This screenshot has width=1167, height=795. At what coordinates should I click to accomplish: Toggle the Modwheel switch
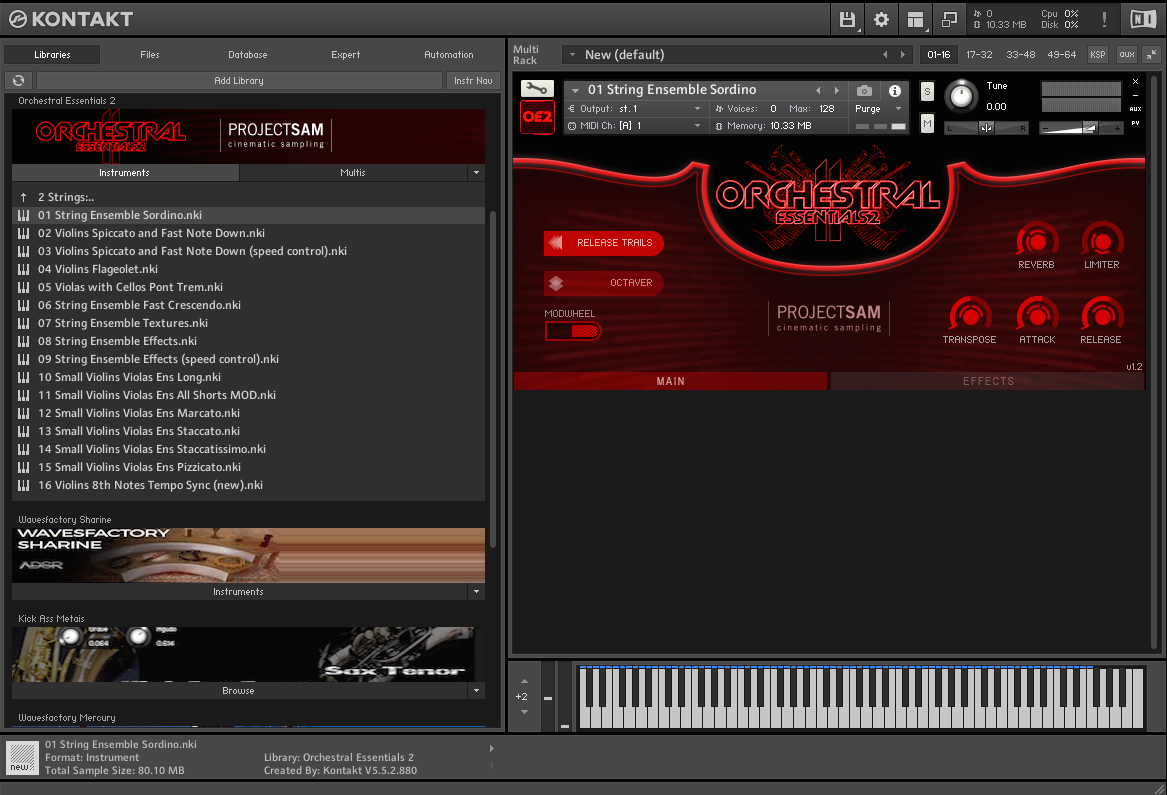[573, 331]
